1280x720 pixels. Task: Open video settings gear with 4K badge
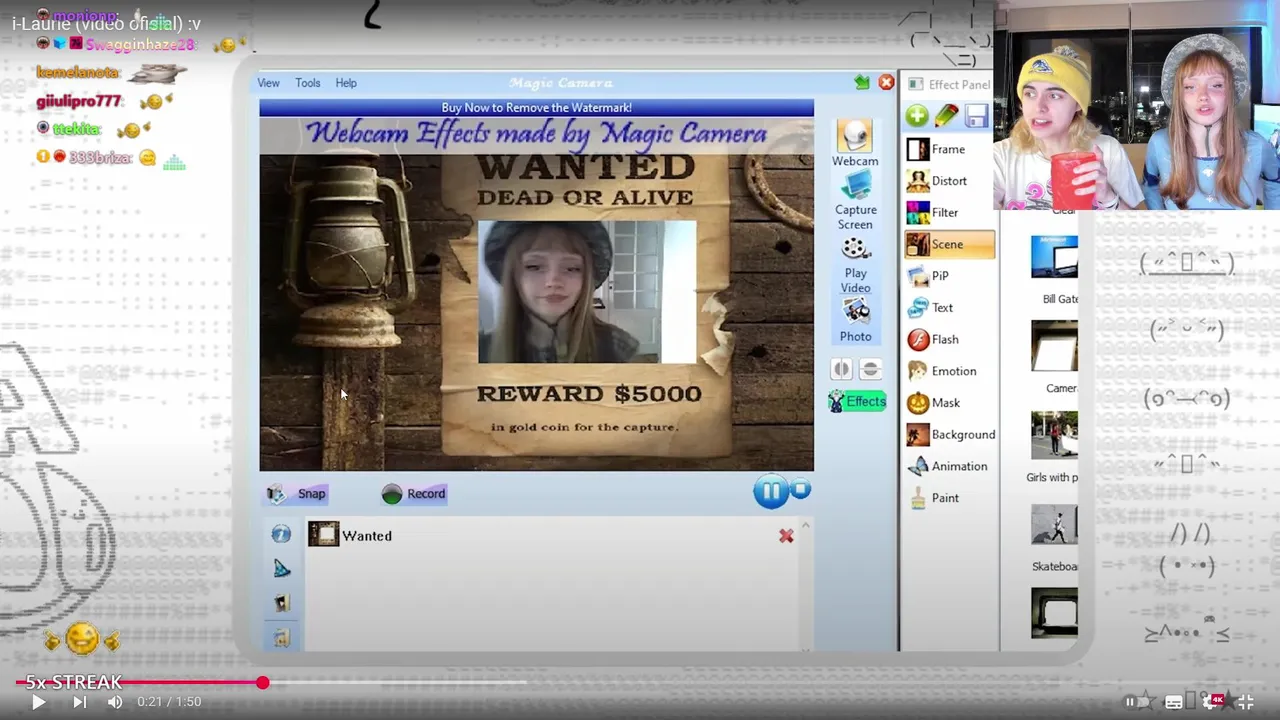1212,702
